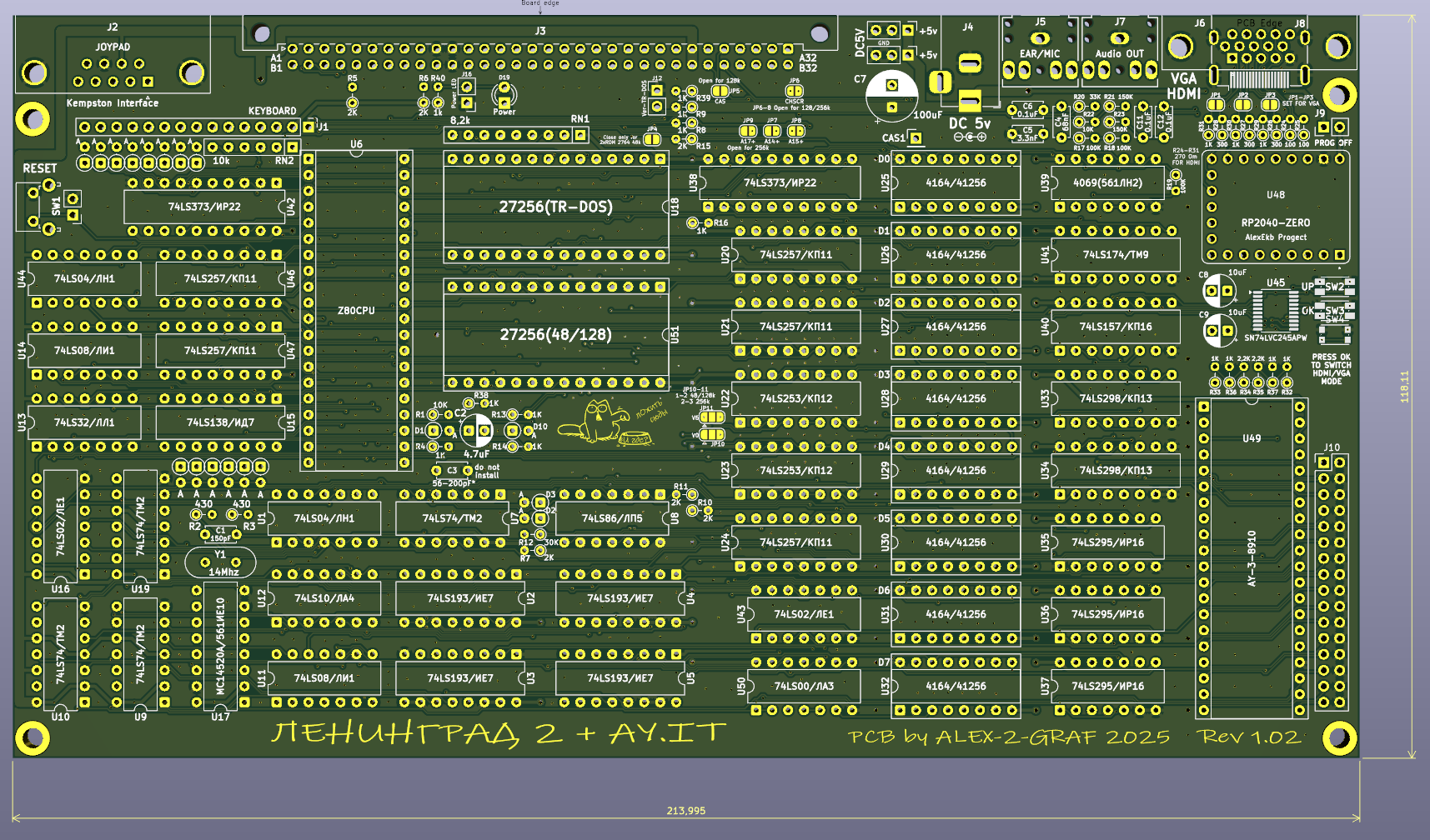The height and width of the screenshot is (840, 1430).
Task: Click the cat drawing silkscreen graphic
Action: coord(599,421)
